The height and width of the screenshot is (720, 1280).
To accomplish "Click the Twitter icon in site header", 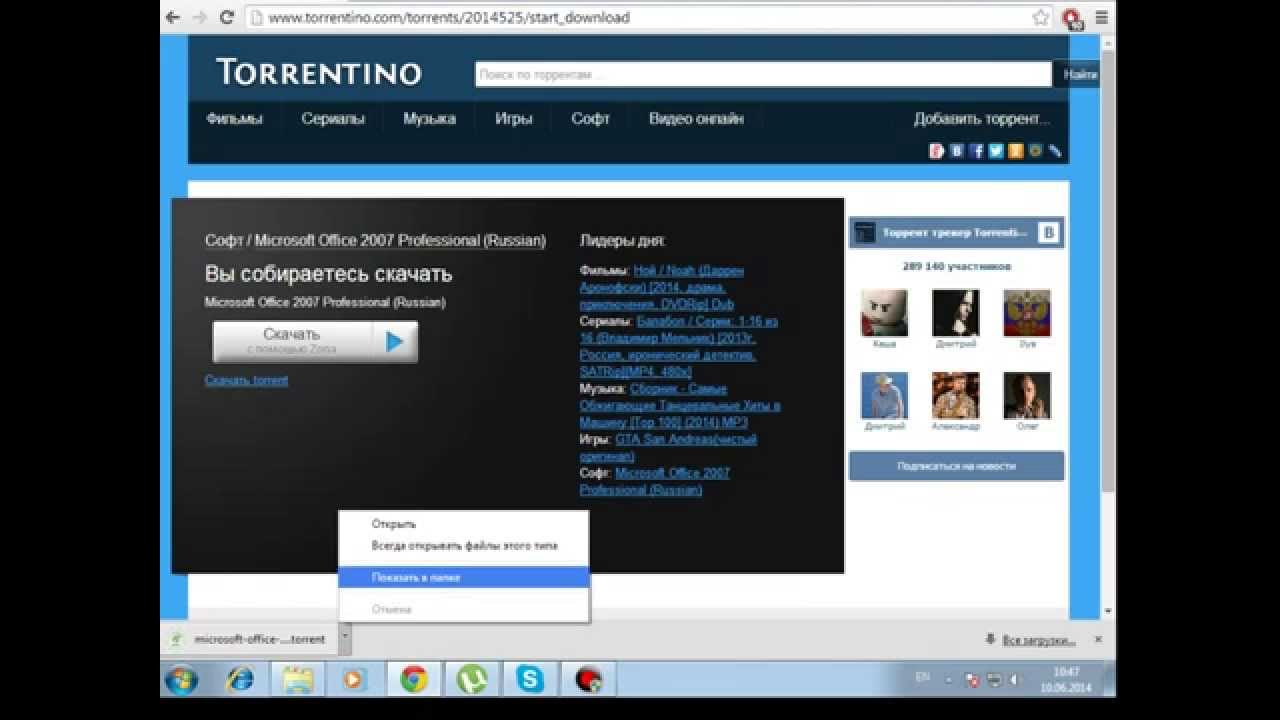I will coord(996,151).
